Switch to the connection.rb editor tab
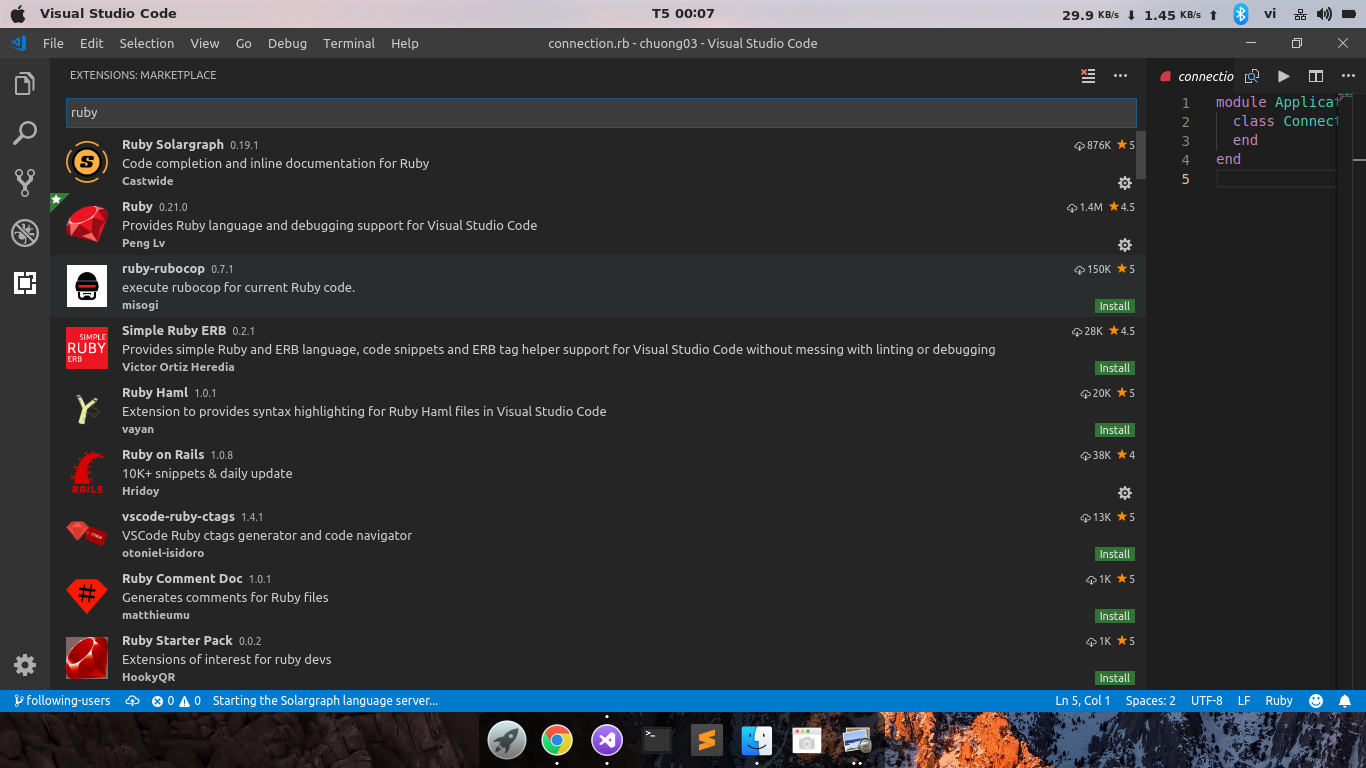The height and width of the screenshot is (768, 1366). pos(1195,76)
